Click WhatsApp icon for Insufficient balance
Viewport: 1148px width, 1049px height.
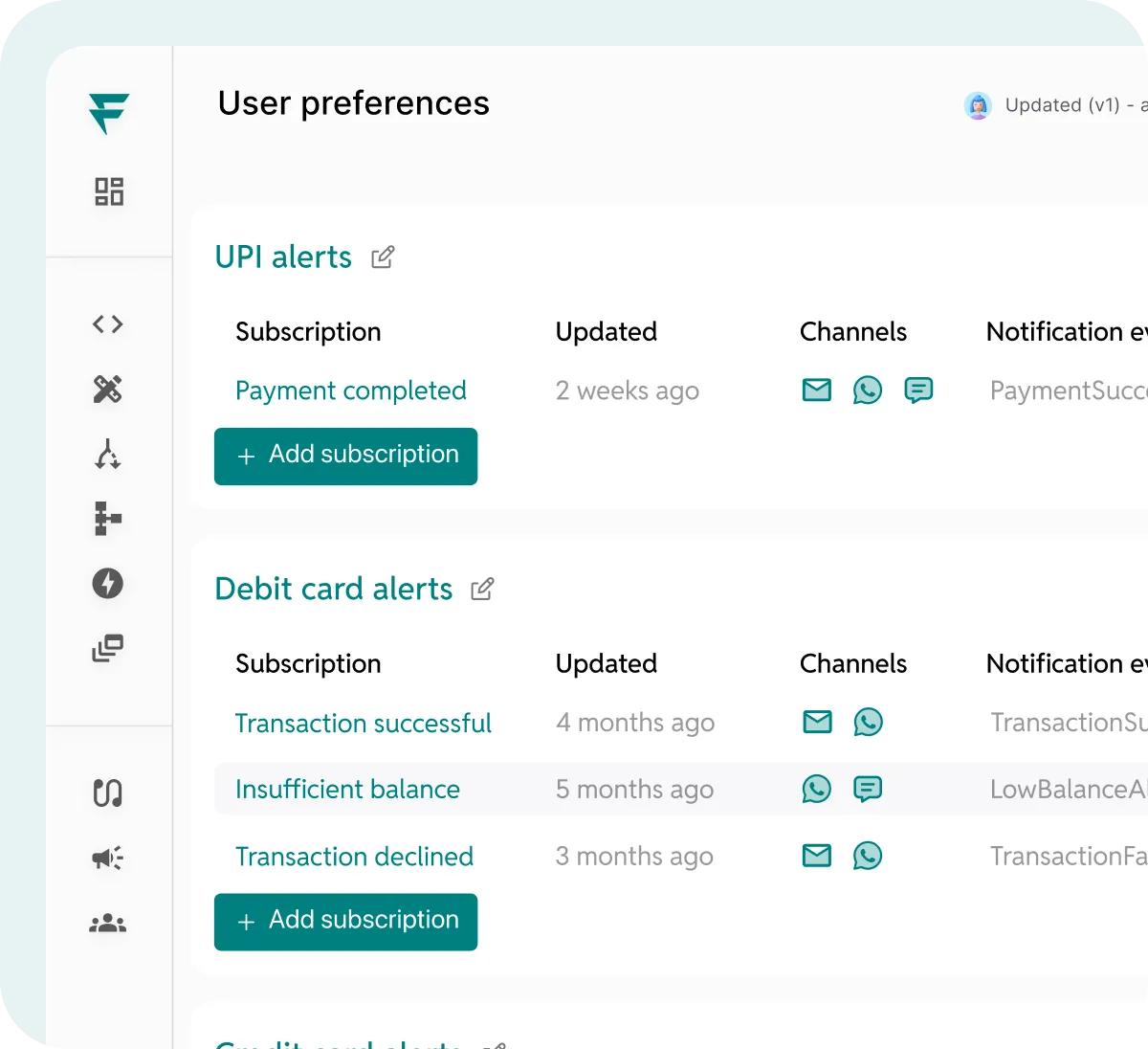click(817, 789)
